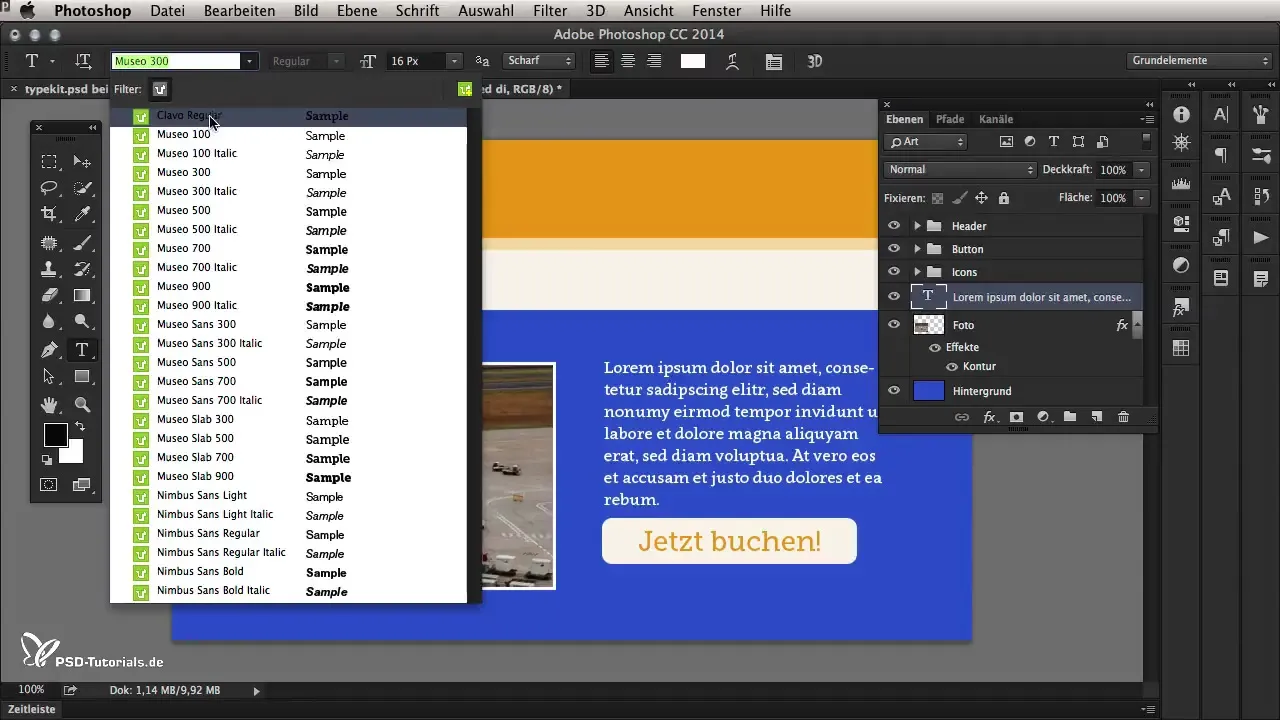The height and width of the screenshot is (720, 1280).
Task: Select the Rectangle shape tool
Action: pos(83,376)
